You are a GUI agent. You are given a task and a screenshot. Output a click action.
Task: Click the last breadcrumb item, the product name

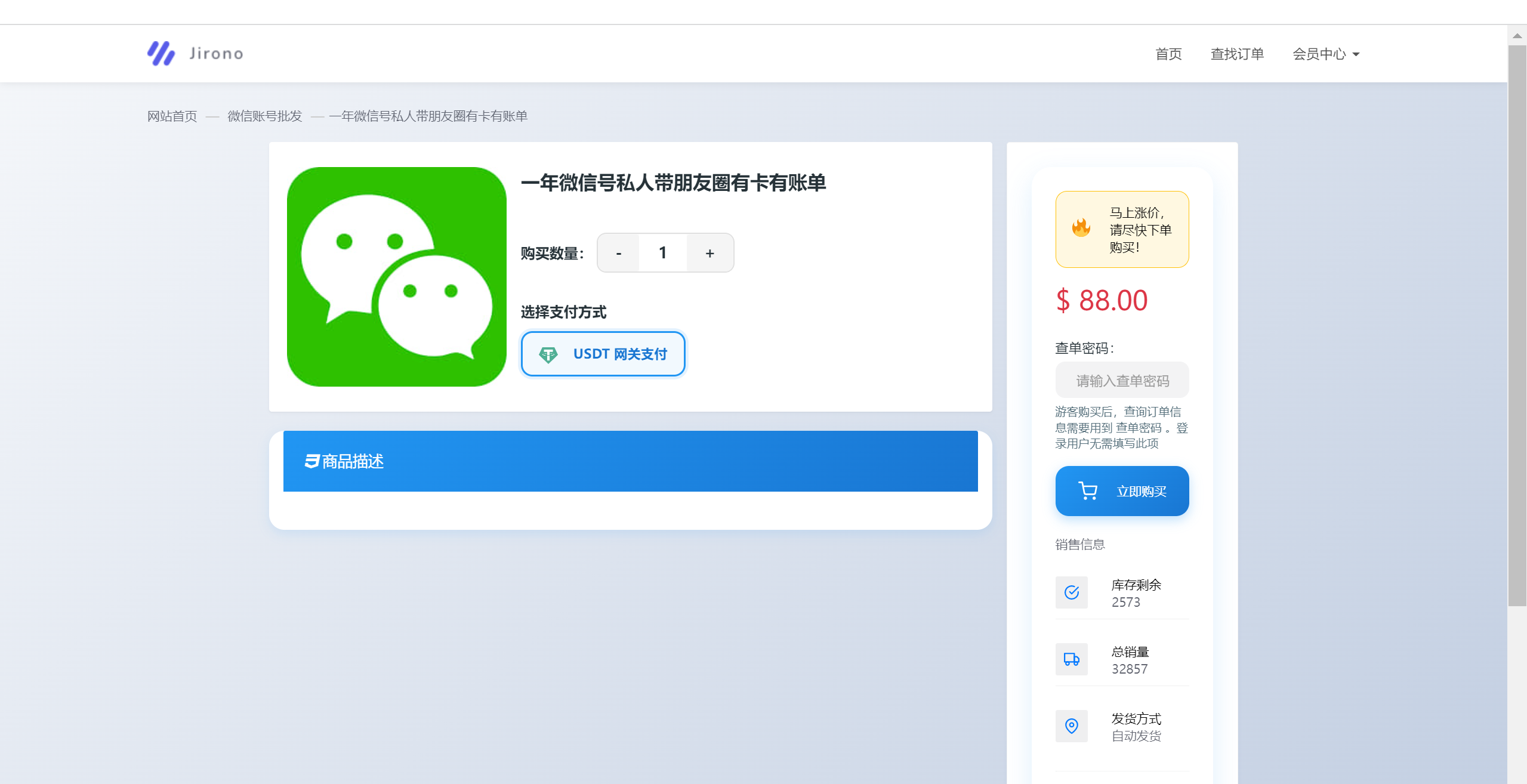[428, 116]
